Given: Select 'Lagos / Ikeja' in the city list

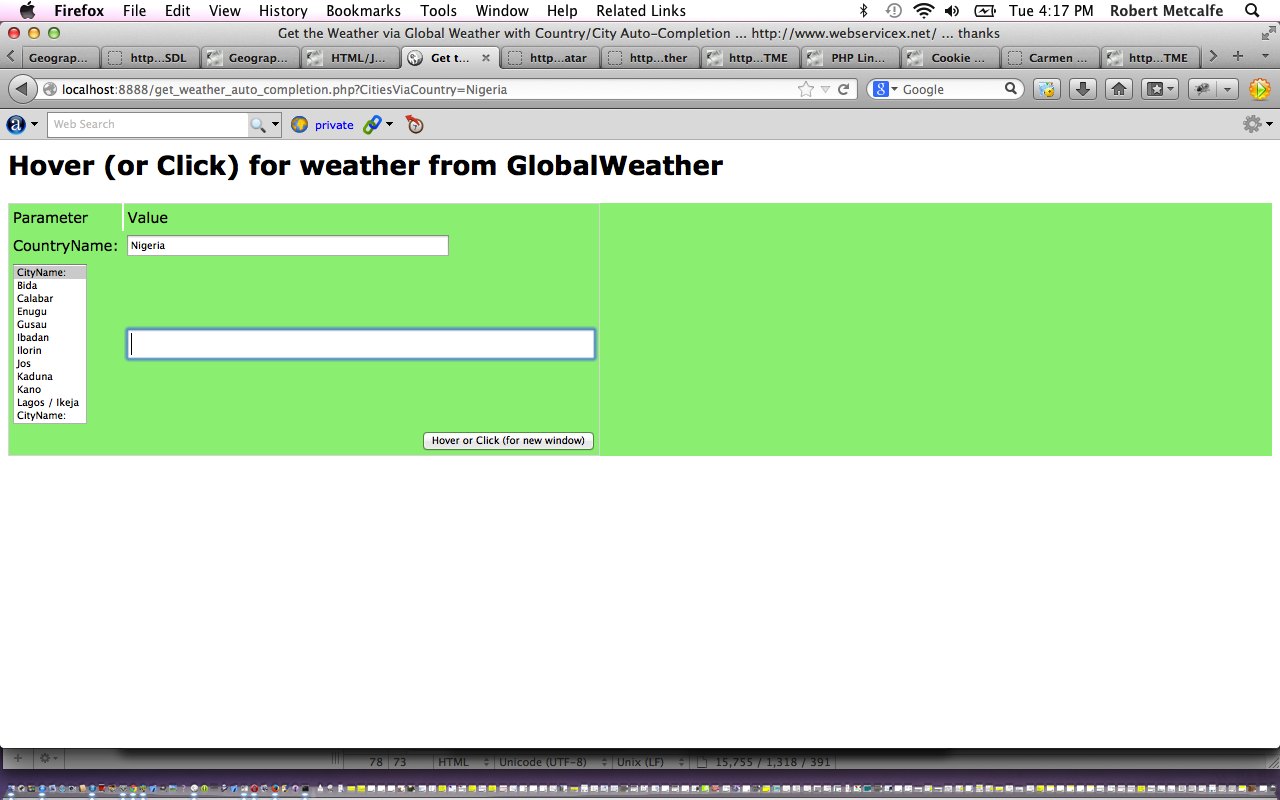Looking at the screenshot, I should 50,403.
